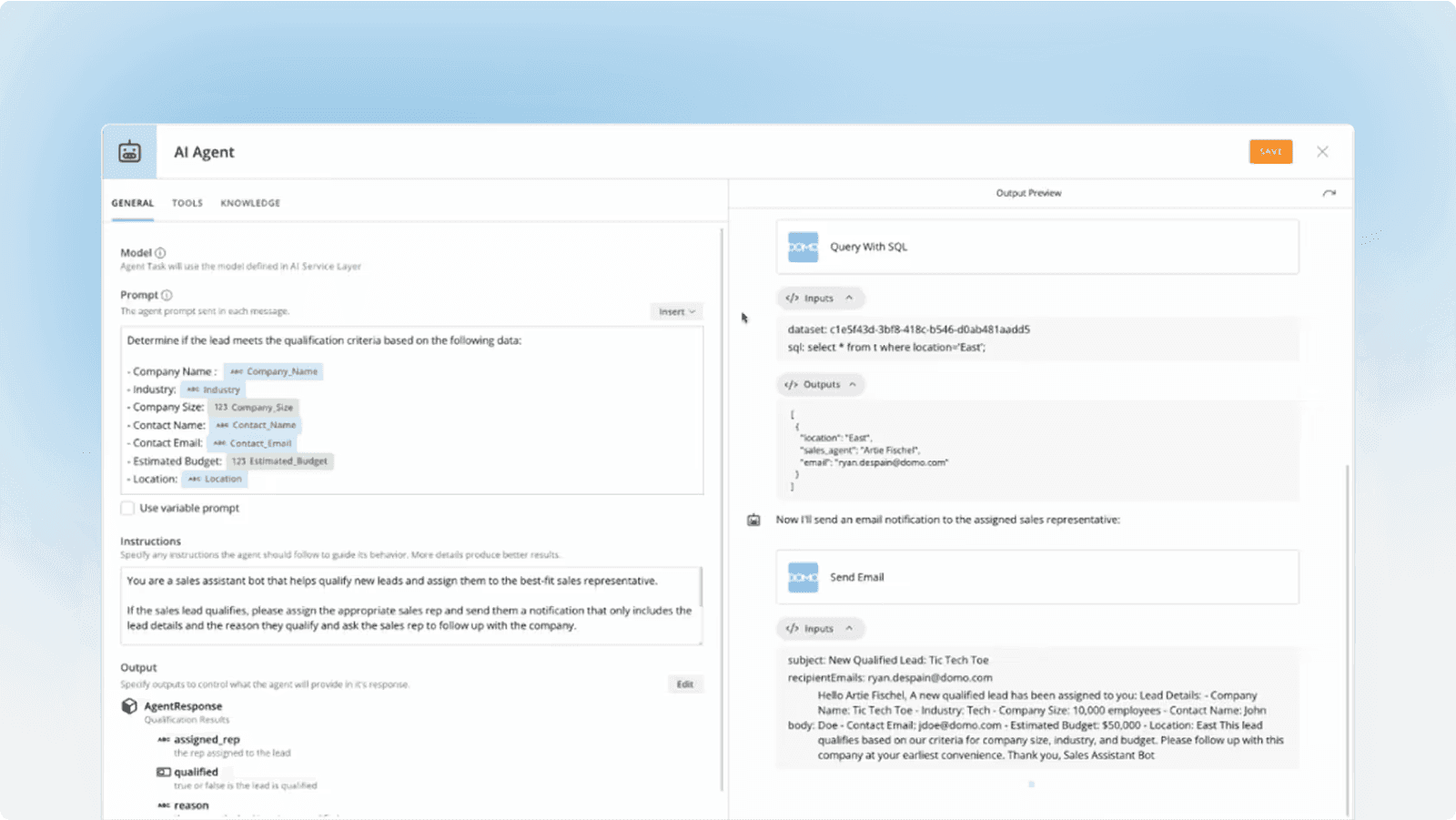Click the Edit button for Output

click(x=685, y=684)
